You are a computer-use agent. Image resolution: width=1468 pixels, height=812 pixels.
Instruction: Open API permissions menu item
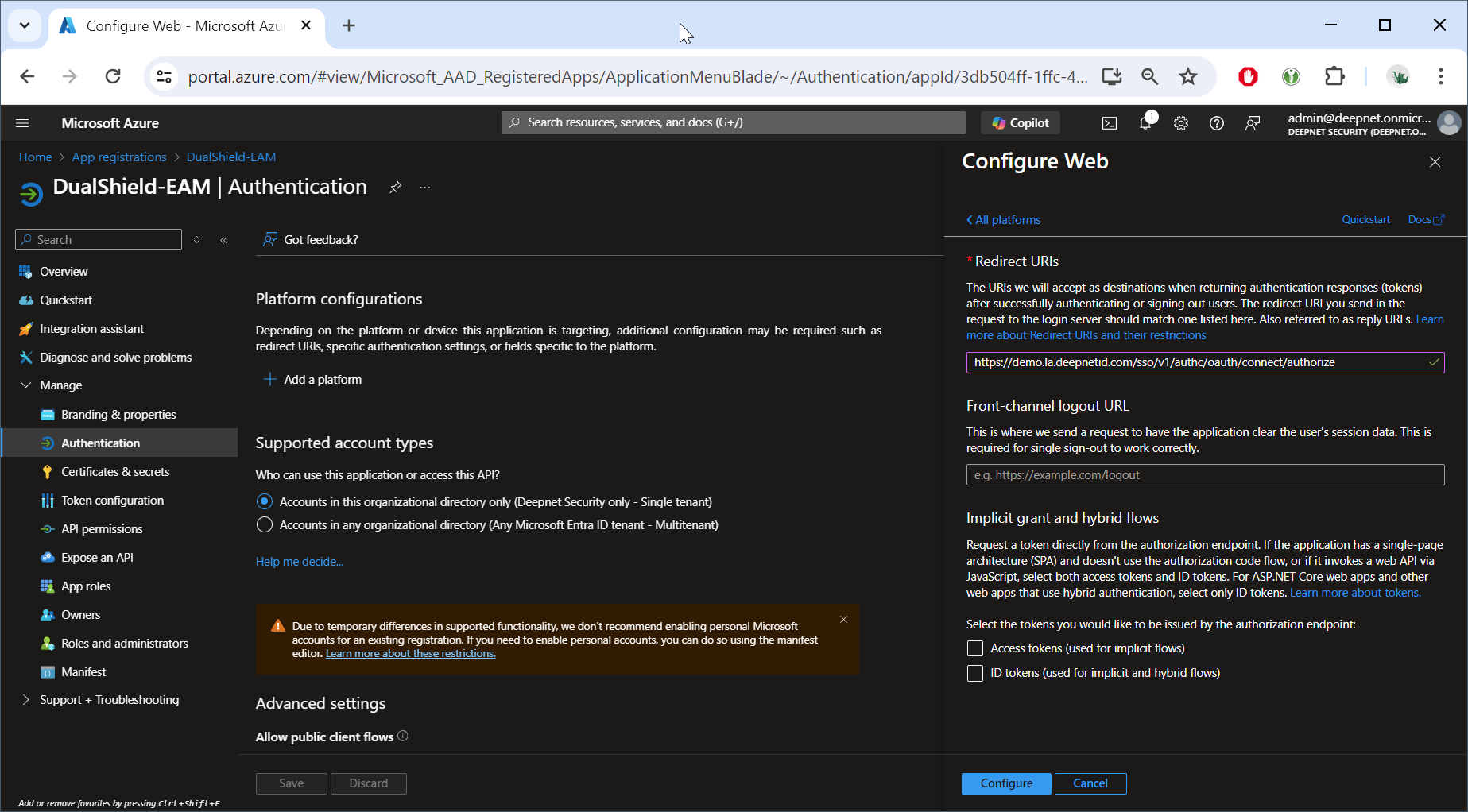point(102,529)
